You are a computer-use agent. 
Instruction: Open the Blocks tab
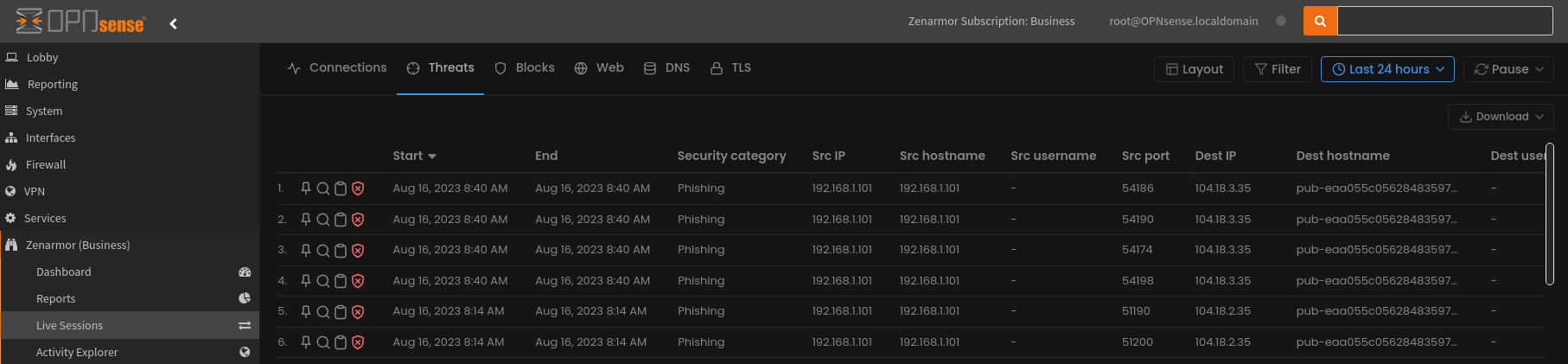click(525, 67)
